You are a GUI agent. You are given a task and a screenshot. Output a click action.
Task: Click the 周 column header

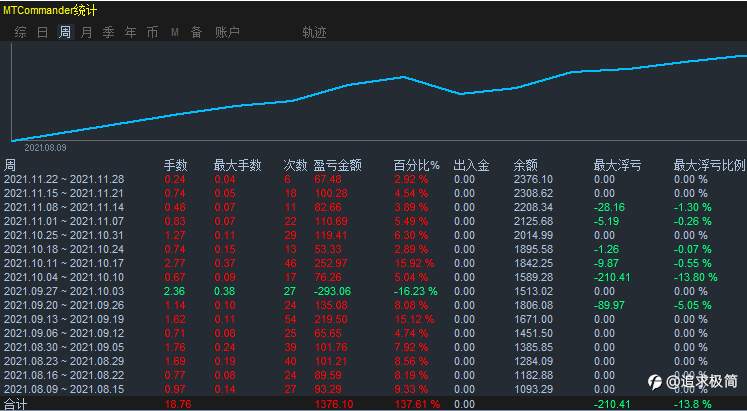click(x=10, y=165)
